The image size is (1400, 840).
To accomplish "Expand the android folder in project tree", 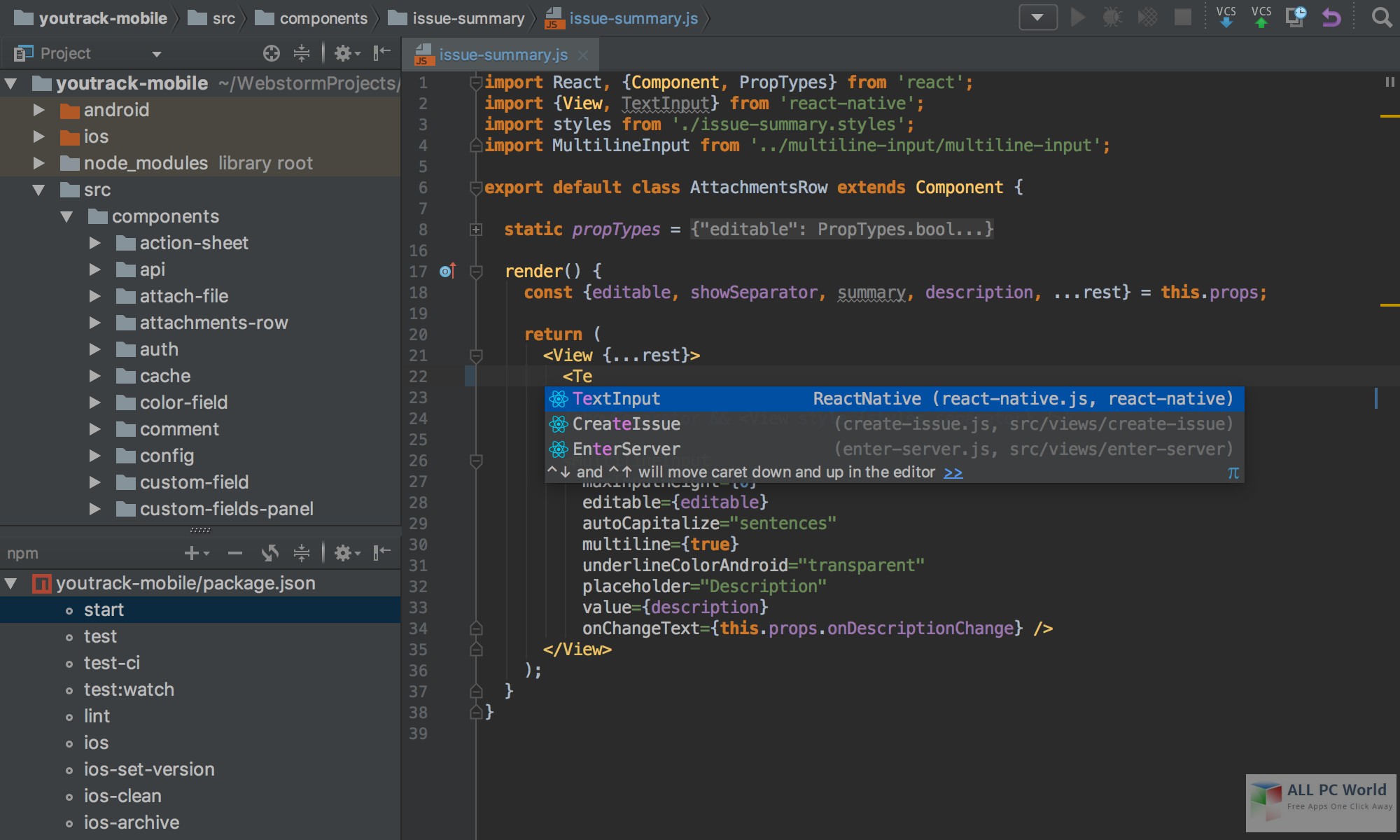I will [37, 111].
